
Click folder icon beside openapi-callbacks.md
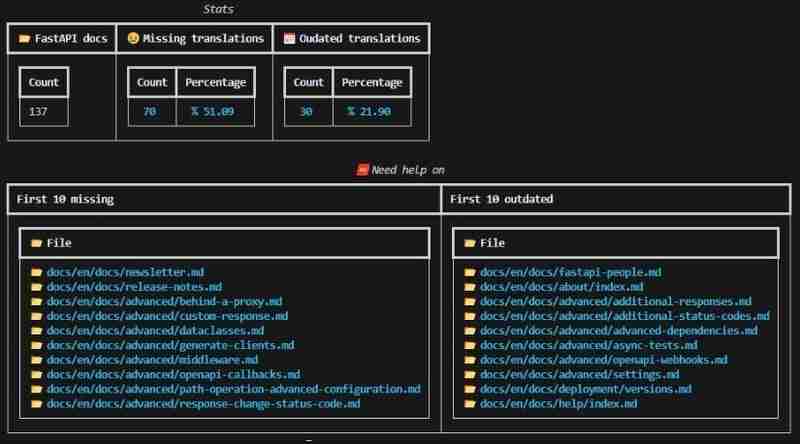(36, 375)
